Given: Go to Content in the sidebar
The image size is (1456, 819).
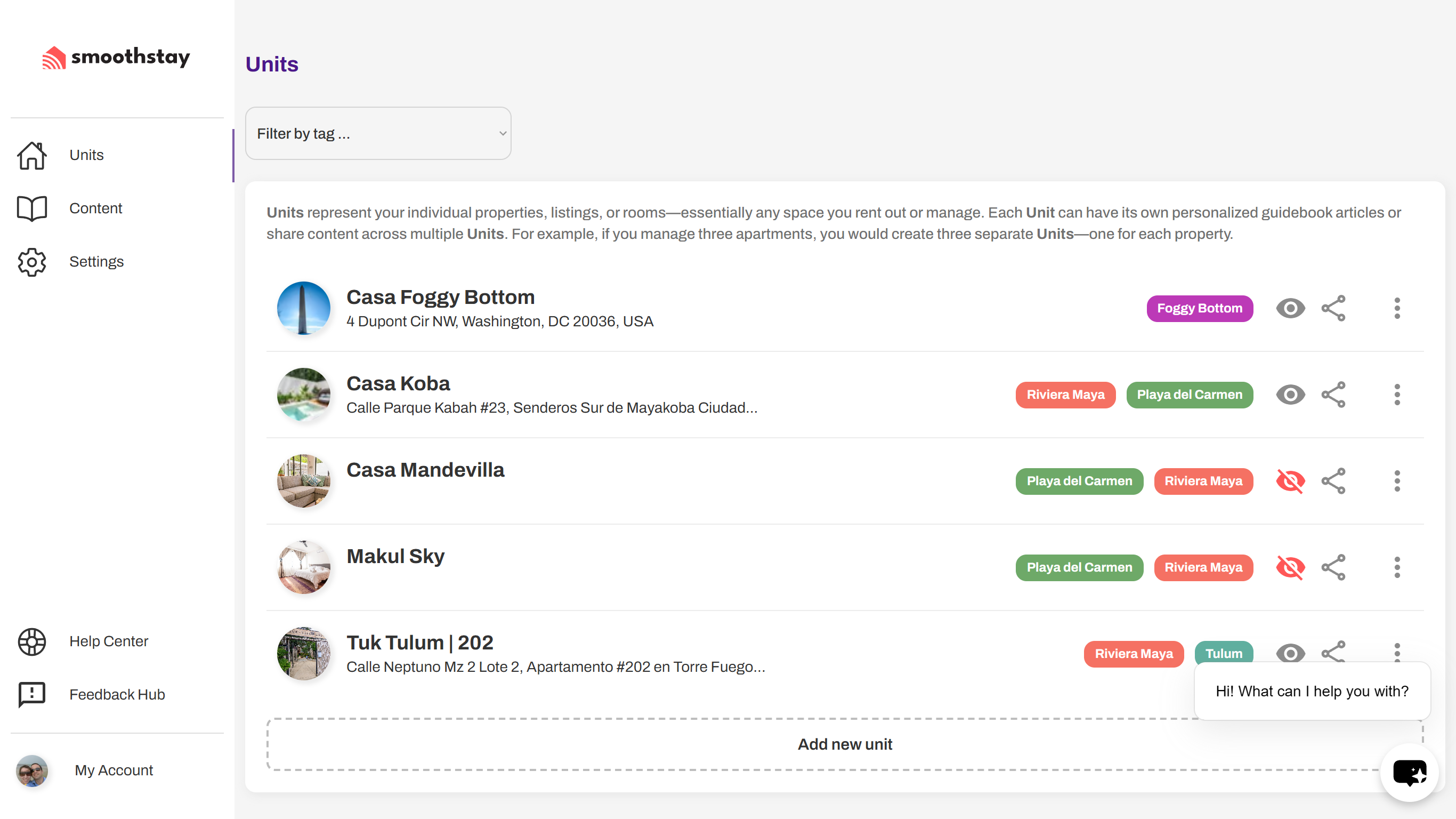Looking at the screenshot, I should coord(95,208).
